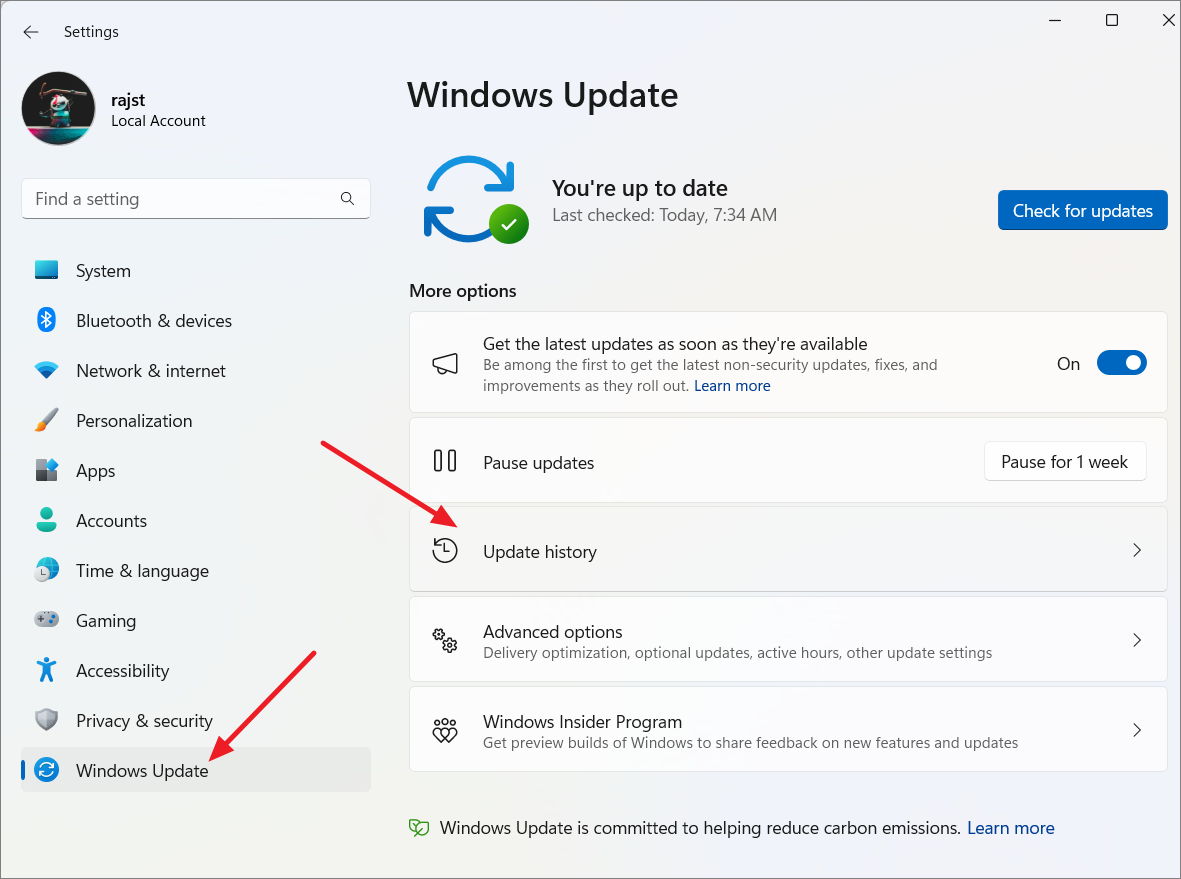Open Time & language label
Image resolution: width=1181 pixels, height=879 pixels.
pos(142,571)
